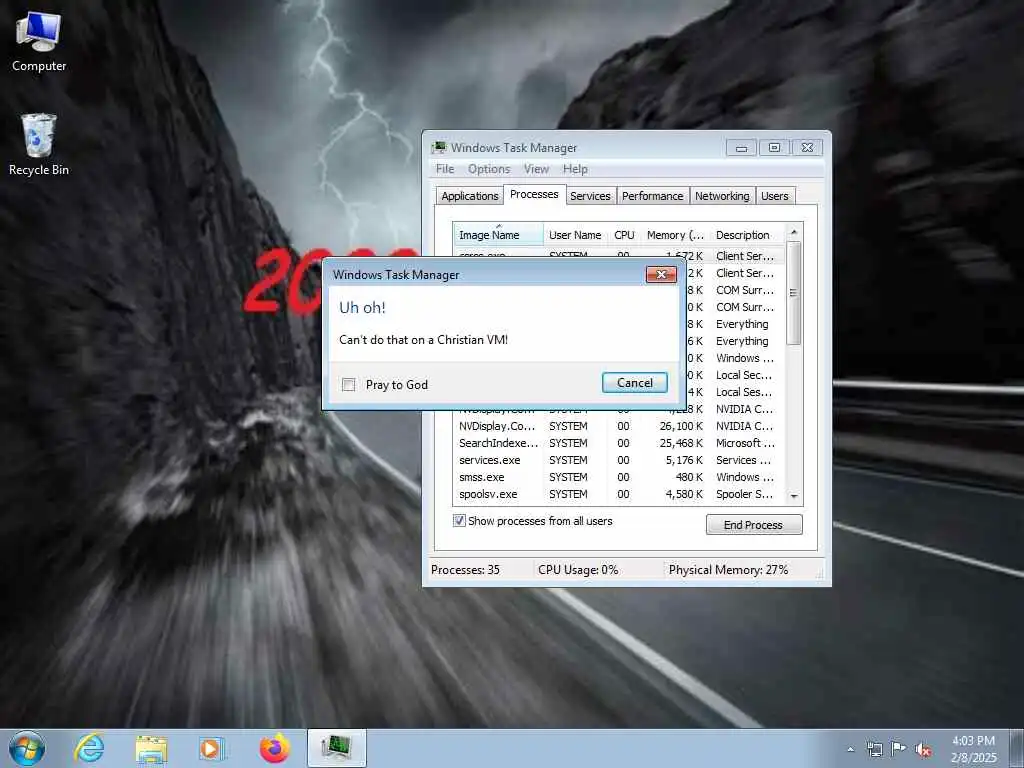Launch Firefox from the taskbar

pos(274,748)
